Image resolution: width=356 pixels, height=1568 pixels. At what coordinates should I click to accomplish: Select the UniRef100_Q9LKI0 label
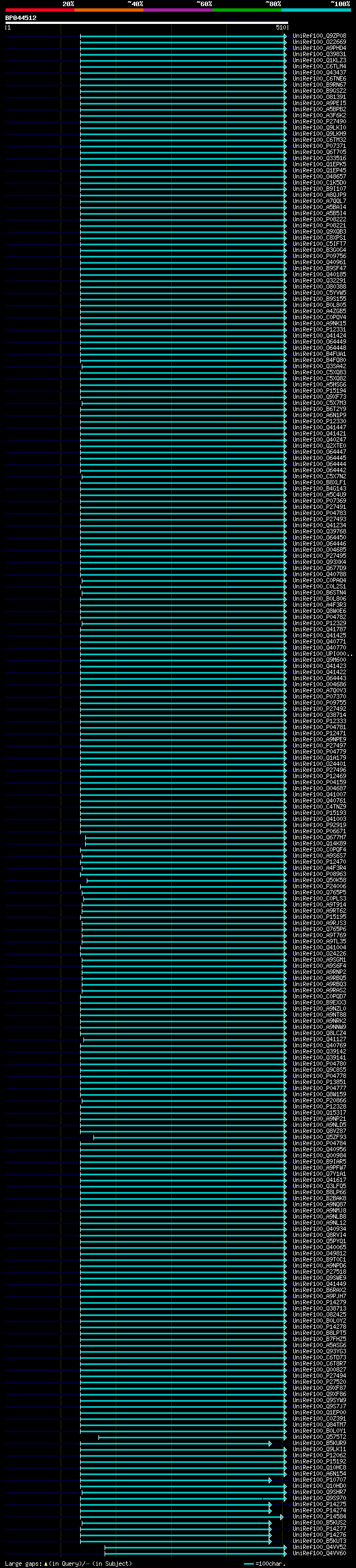(319, 128)
